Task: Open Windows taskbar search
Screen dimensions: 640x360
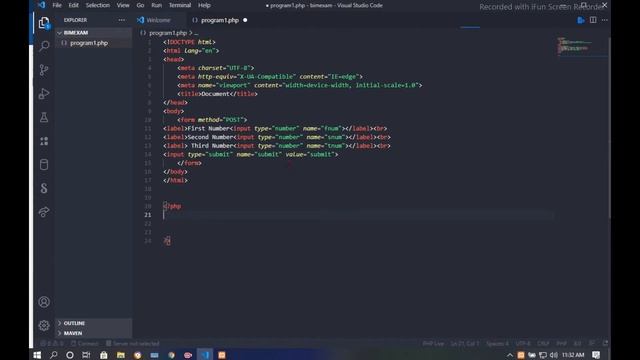Action: 53,355
